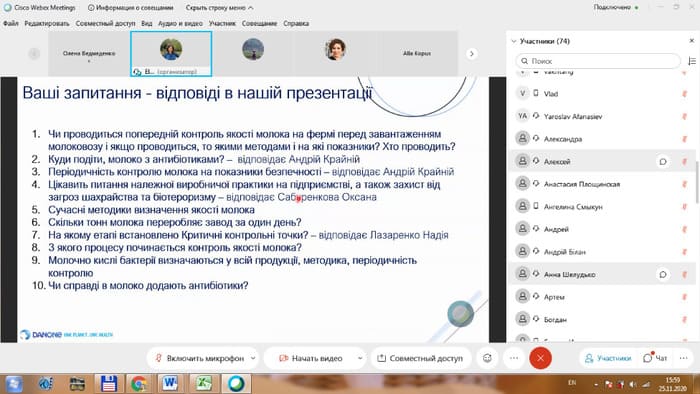The width and height of the screenshot is (700, 394).
Task: Toggle the Участники panel button
Action: tap(608, 358)
